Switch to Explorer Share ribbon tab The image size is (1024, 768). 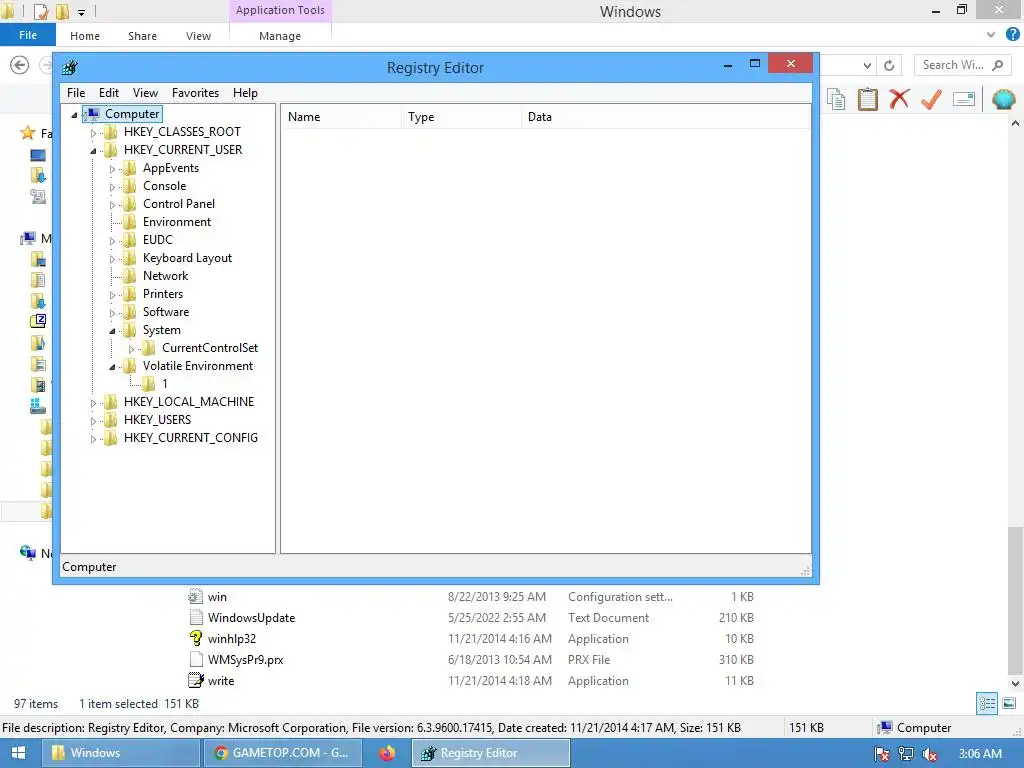point(142,36)
